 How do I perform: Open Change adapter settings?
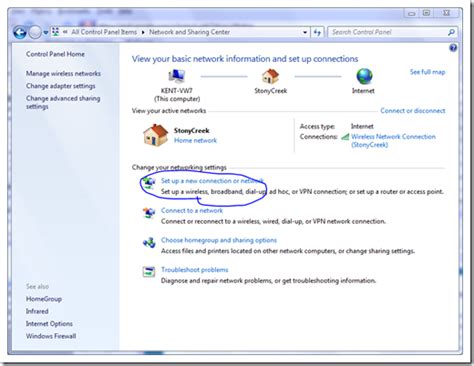point(61,86)
